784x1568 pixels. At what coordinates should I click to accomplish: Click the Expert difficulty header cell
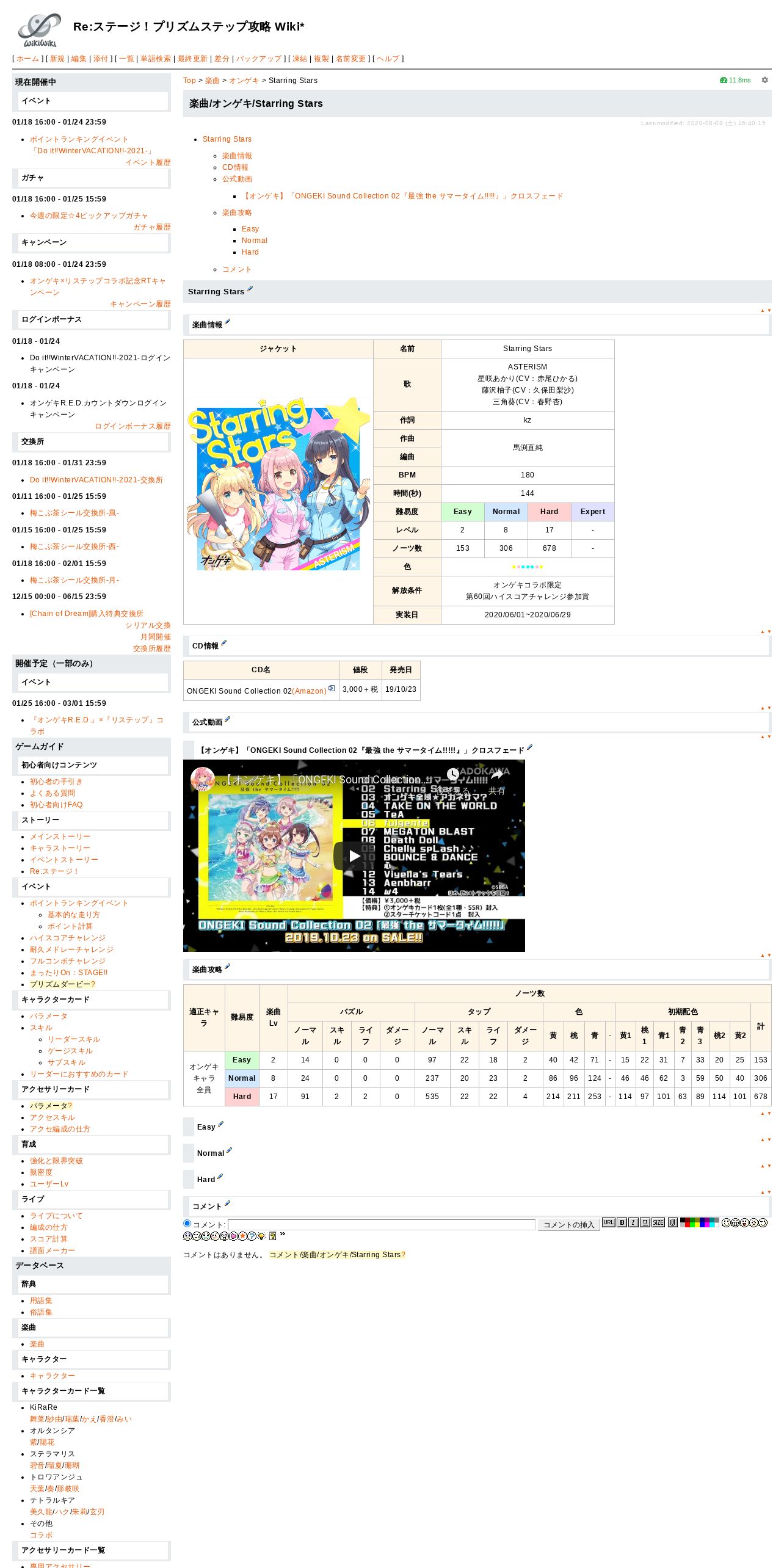pyautogui.click(x=592, y=512)
